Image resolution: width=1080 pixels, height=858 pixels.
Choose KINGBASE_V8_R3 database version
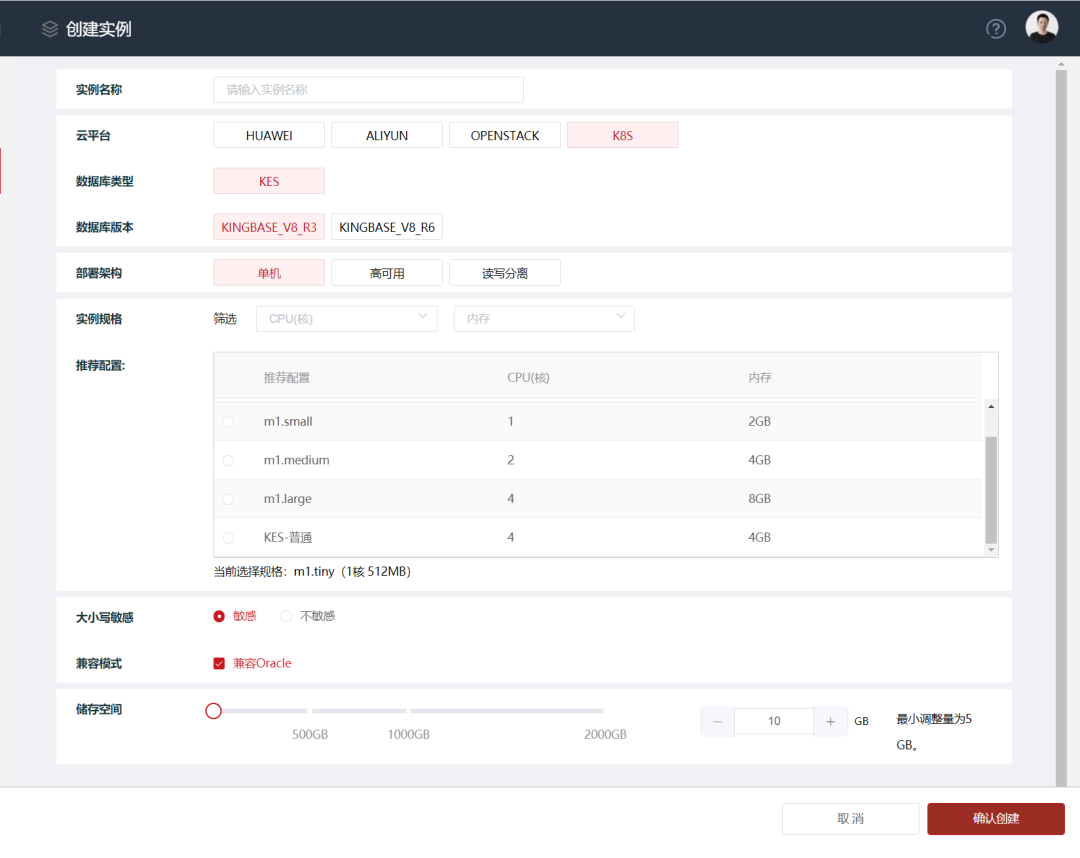coord(269,227)
